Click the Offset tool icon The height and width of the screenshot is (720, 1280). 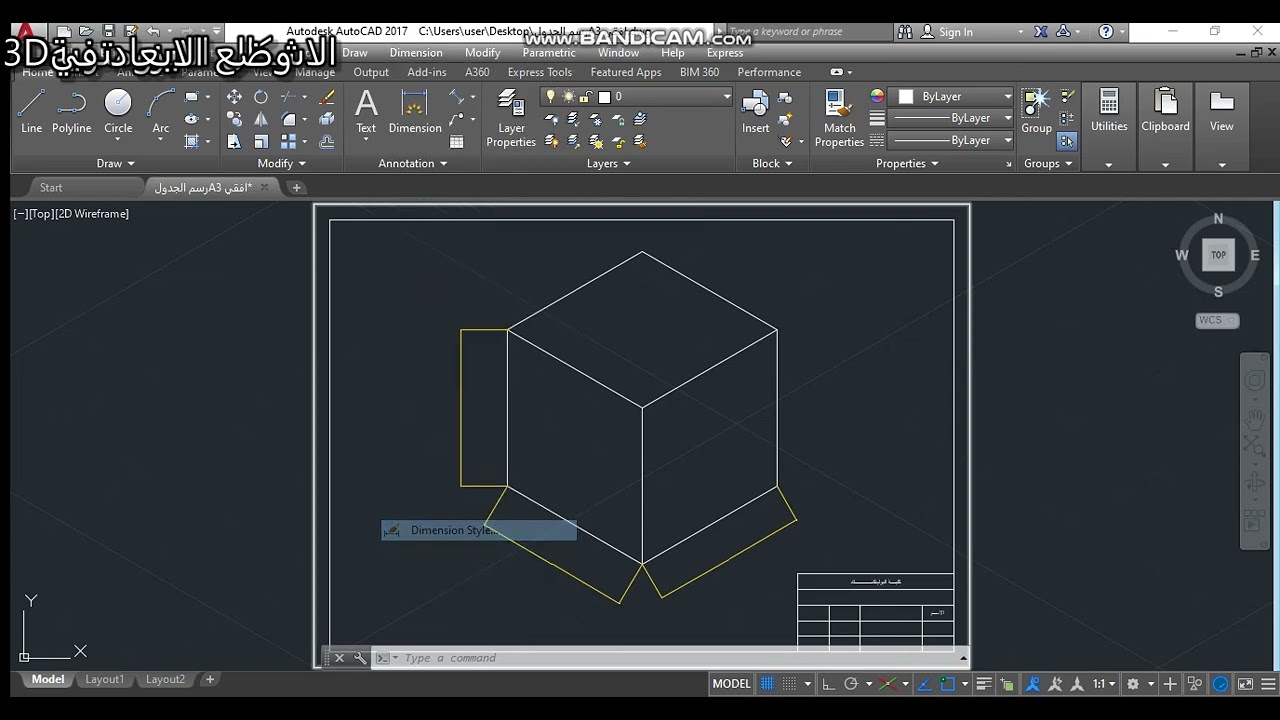pos(327,141)
